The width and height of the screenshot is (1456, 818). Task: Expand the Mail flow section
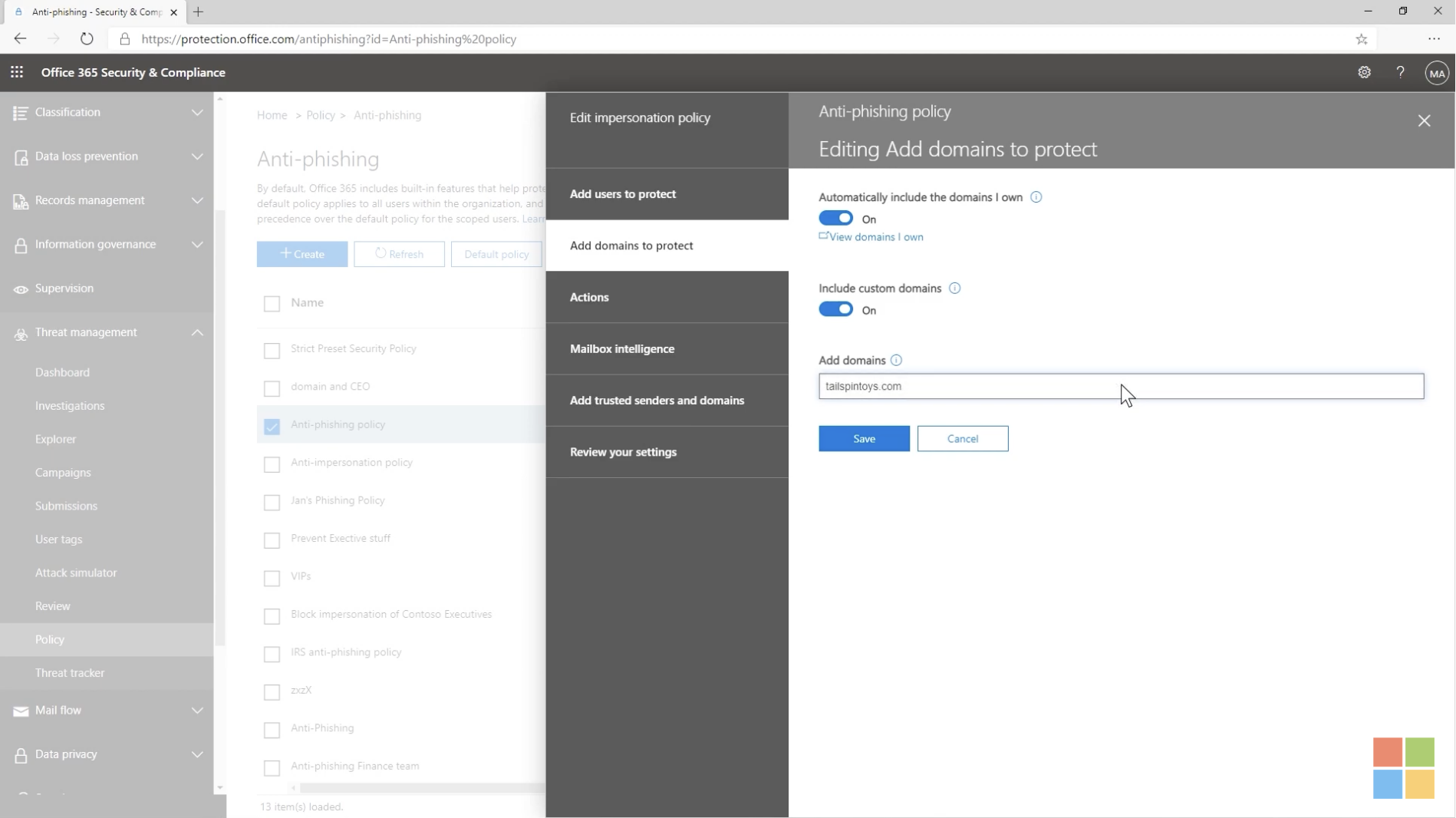(x=197, y=711)
